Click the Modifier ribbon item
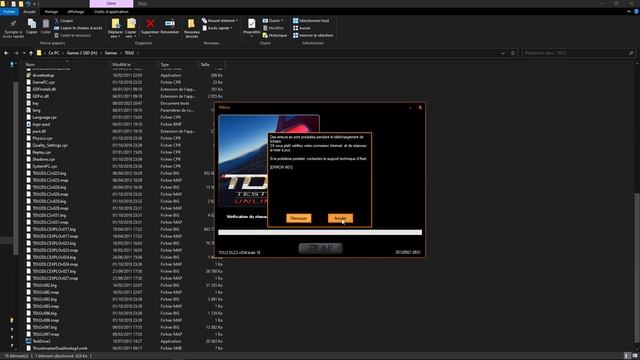Image resolution: width=640 pixels, height=360 pixels. 273,28
